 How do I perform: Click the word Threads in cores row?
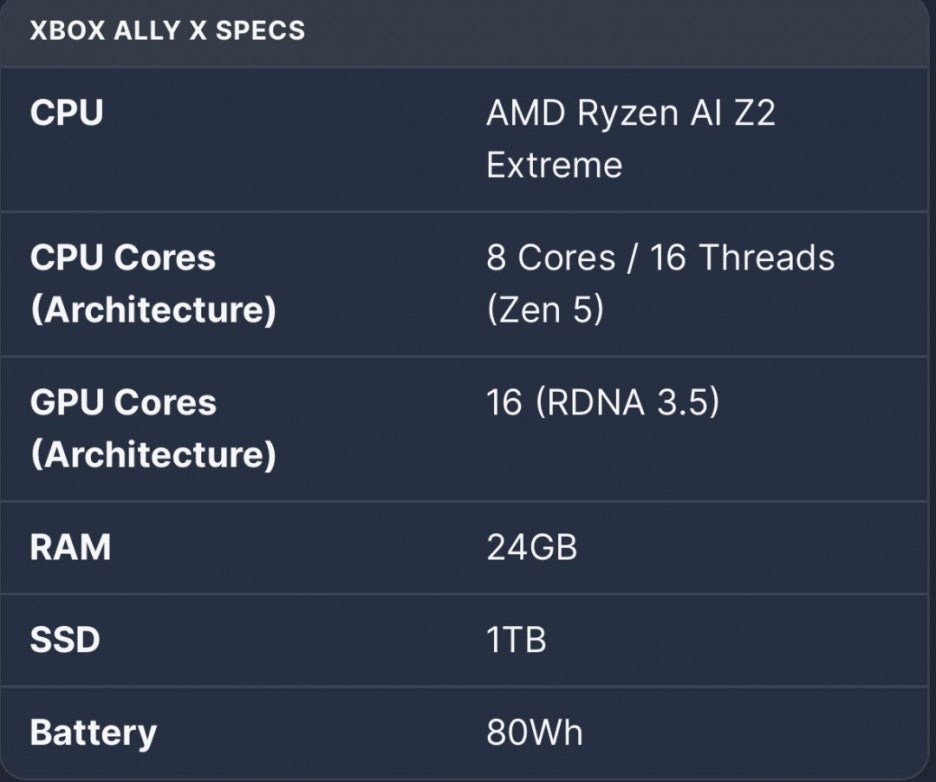766,257
